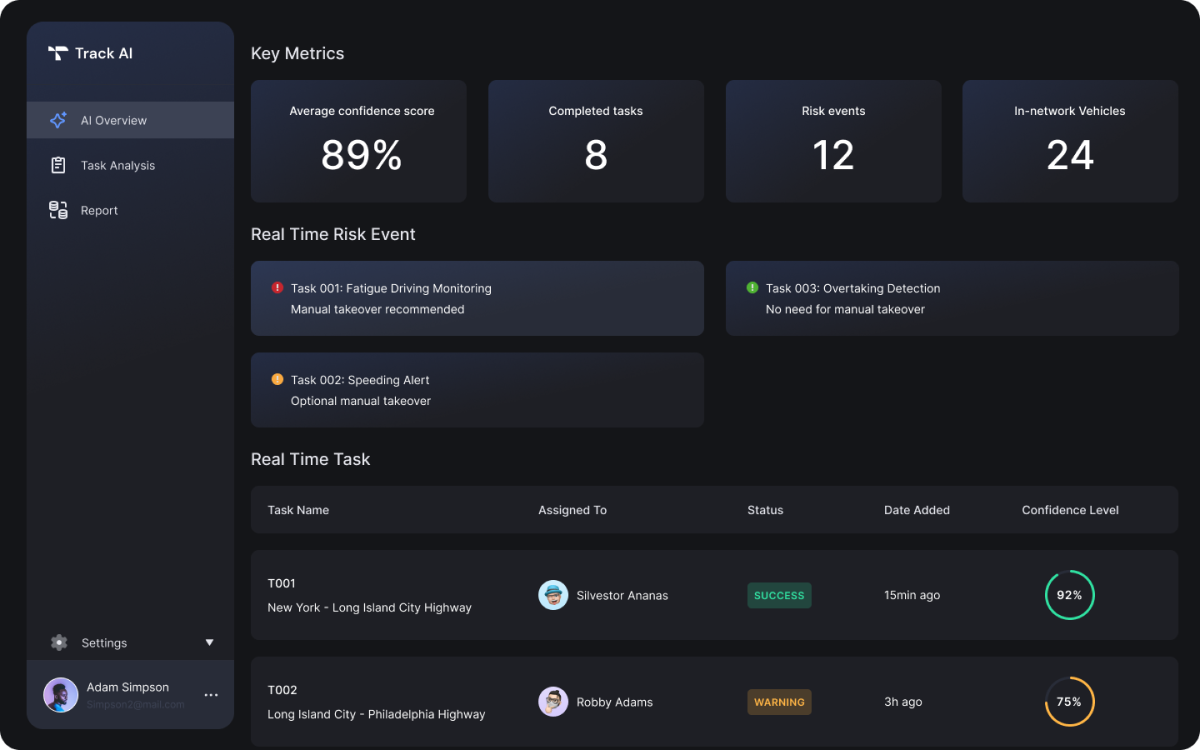Viewport: 1200px width, 750px height.
Task: Click the AI Overview sparkle icon
Action: click(58, 120)
